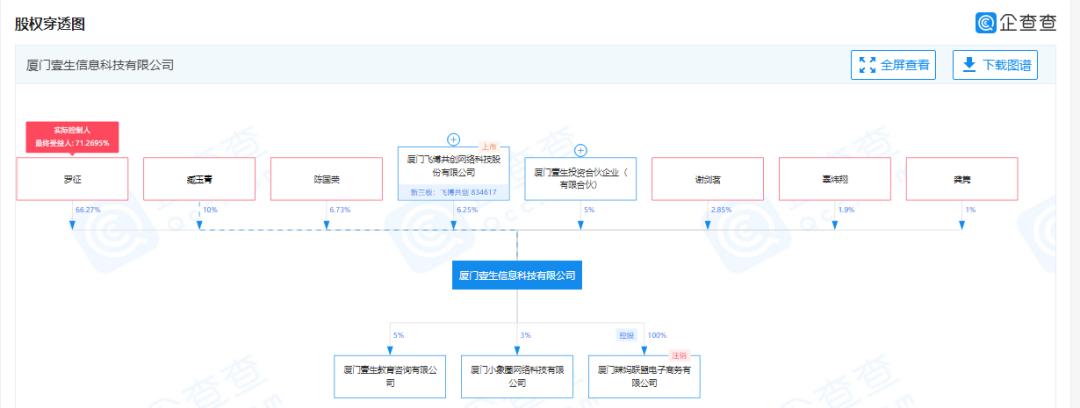
Task: Select the shareholder node holding 2.85%
Action: (707, 179)
